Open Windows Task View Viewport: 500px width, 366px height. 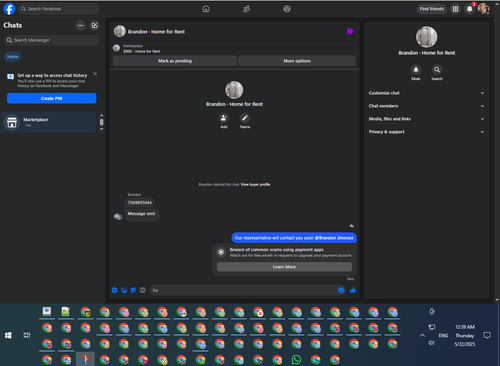(x=27, y=335)
